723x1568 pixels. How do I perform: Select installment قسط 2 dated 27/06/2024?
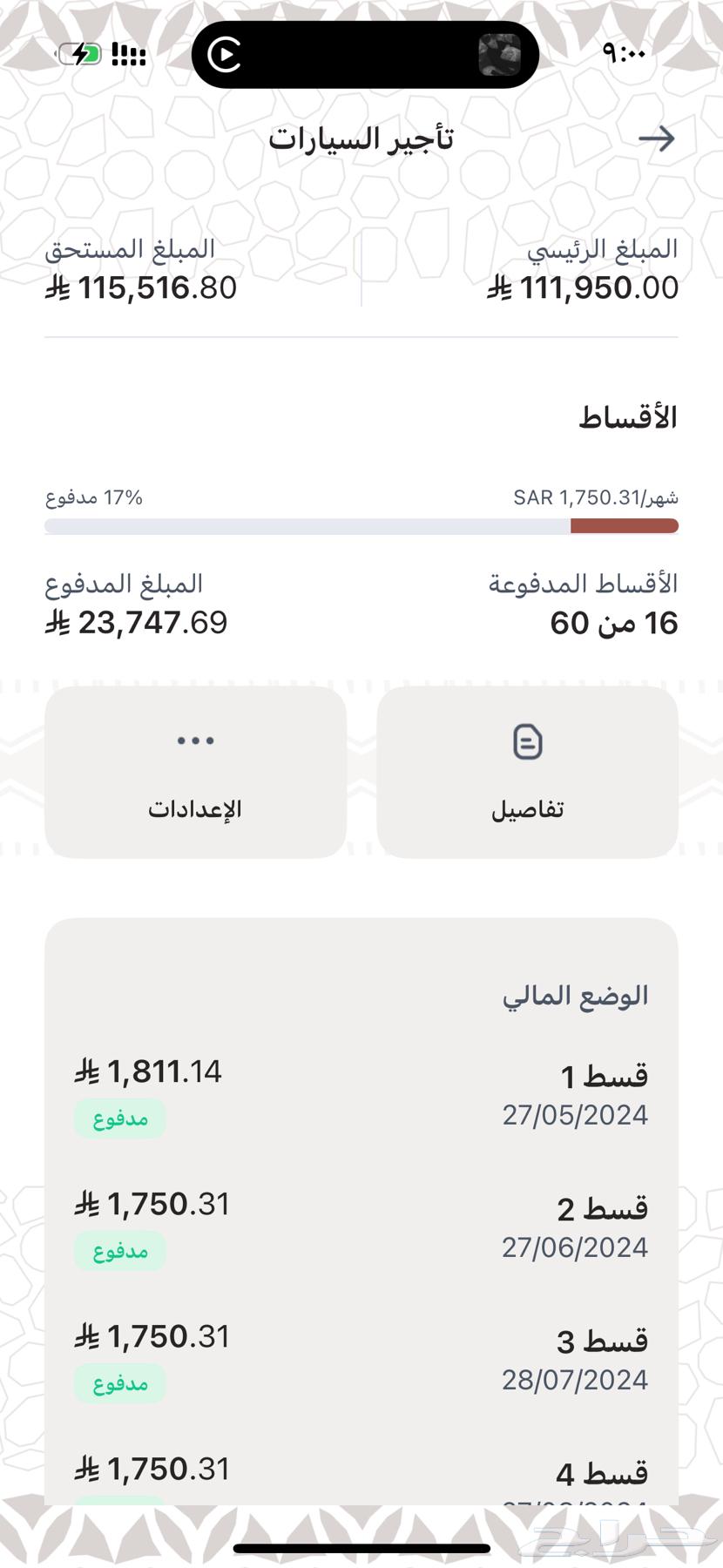pos(361,1227)
